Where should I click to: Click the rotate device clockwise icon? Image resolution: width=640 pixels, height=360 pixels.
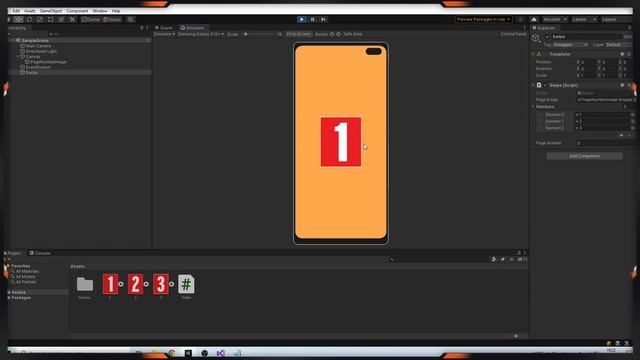click(338, 34)
